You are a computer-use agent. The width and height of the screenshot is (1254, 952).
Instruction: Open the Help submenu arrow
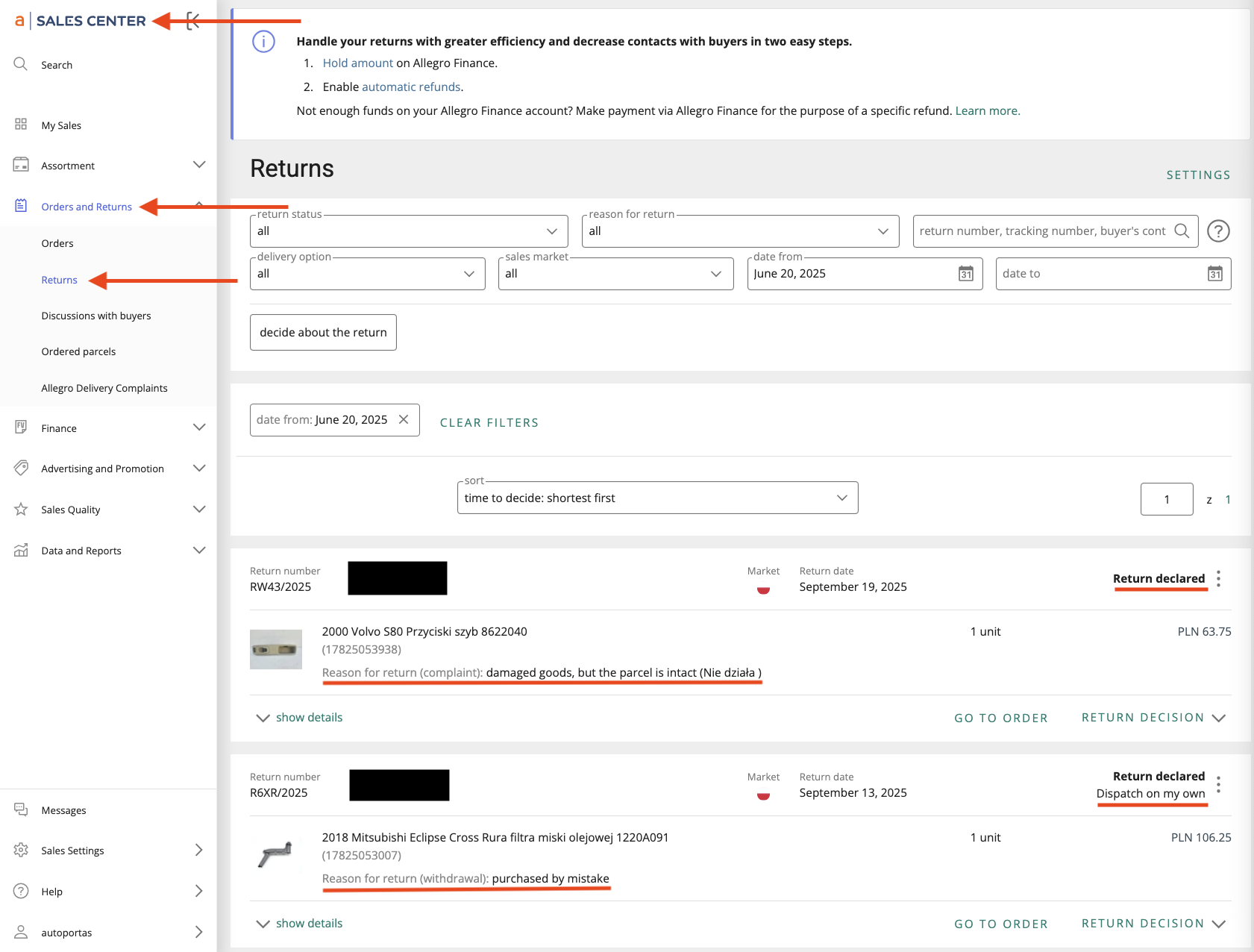pos(199,892)
